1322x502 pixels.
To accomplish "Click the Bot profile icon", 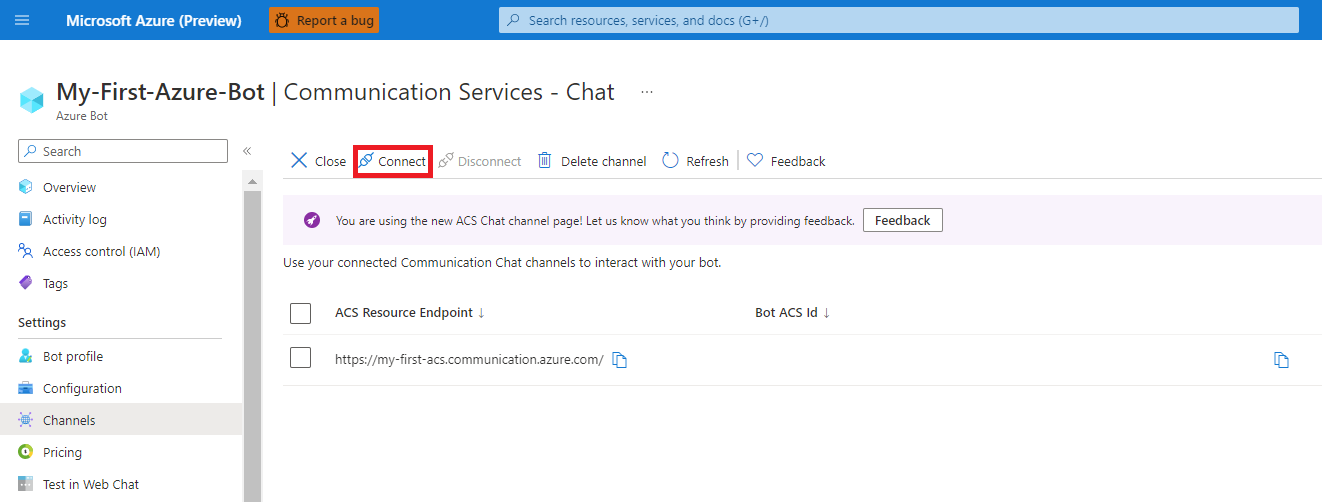I will pos(26,356).
